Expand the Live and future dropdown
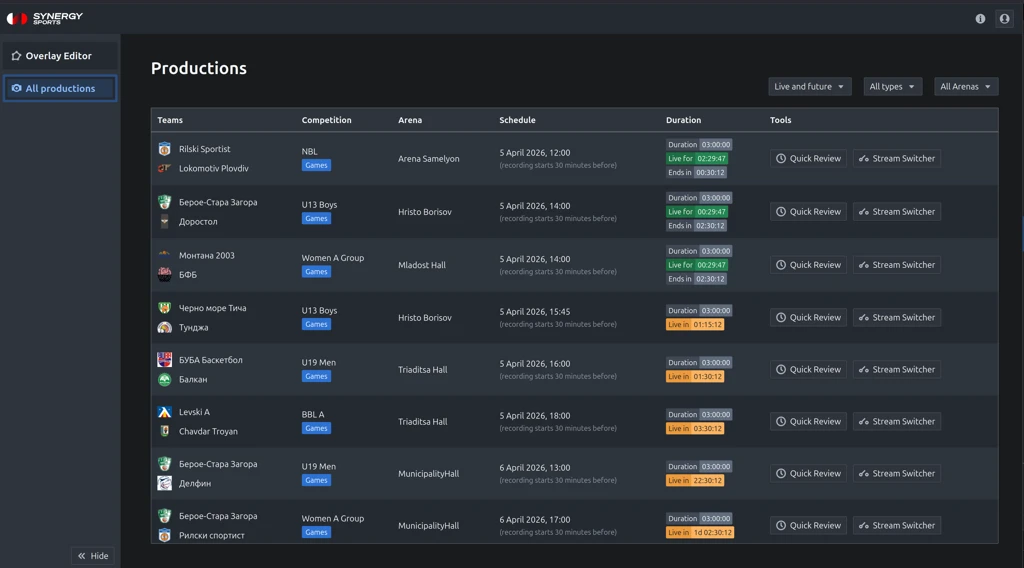 point(809,87)
